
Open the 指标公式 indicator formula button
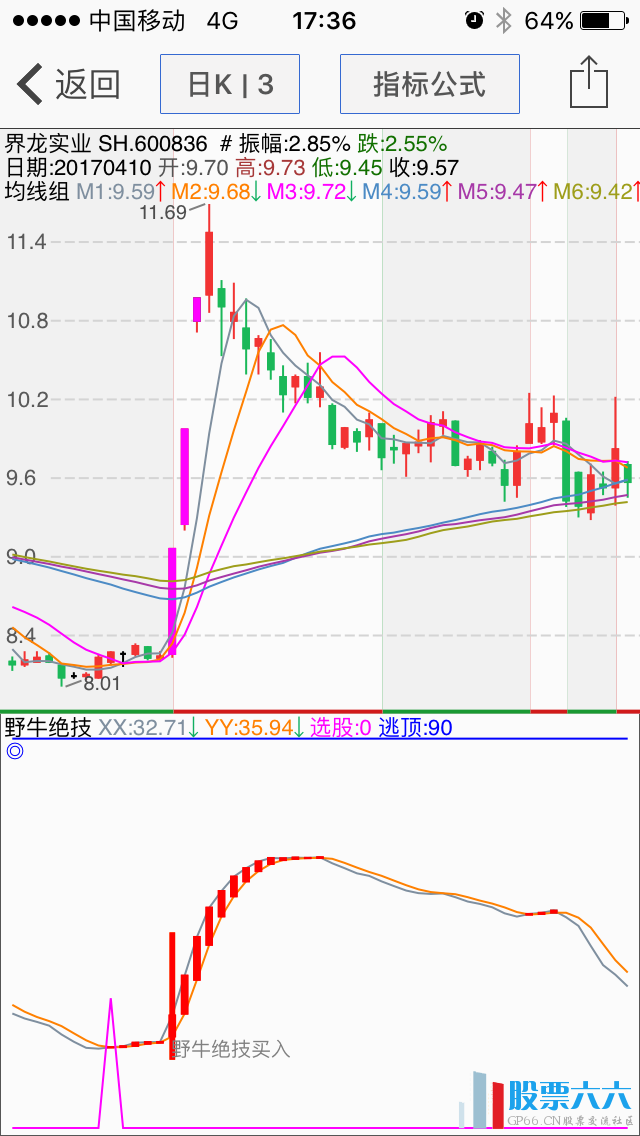pyautogui.click(x=430, y=84)
